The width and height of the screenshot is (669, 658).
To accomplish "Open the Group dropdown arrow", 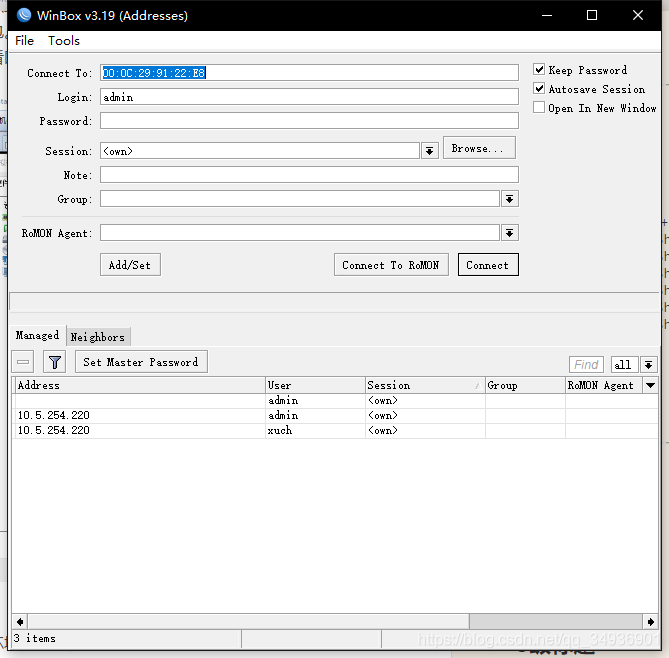I will [509, 199].
